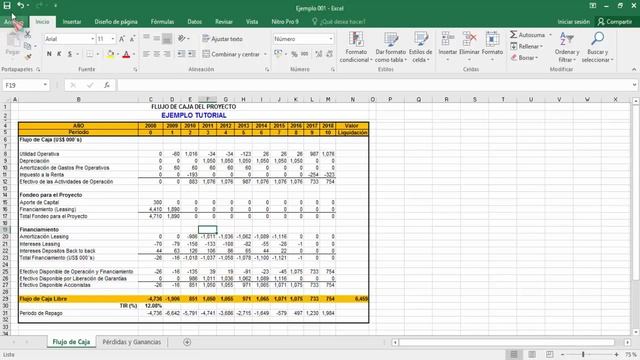This screenshot has width=640, height=360.
Task: Decrease font size with small A icon
Action: click(132, 39)
